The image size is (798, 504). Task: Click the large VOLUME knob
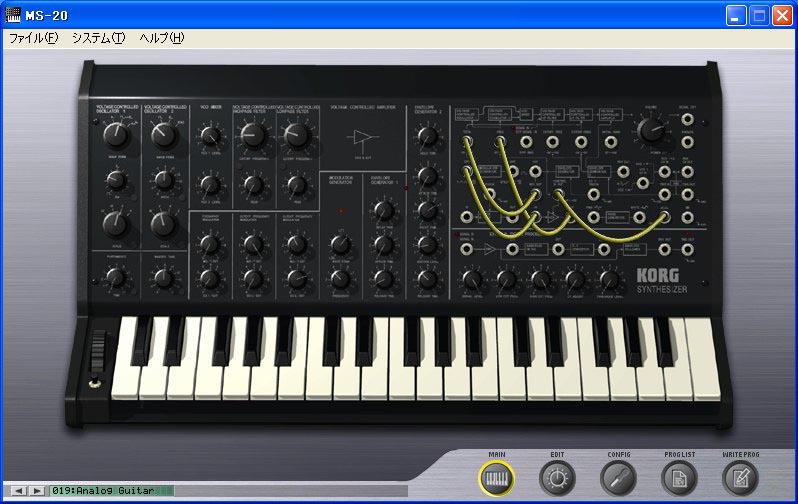point(651,130)
